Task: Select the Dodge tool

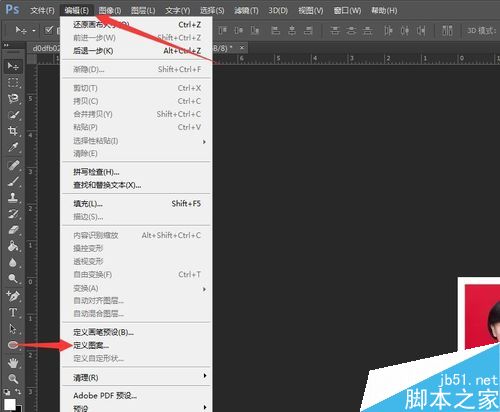Action: pos(13,278)
